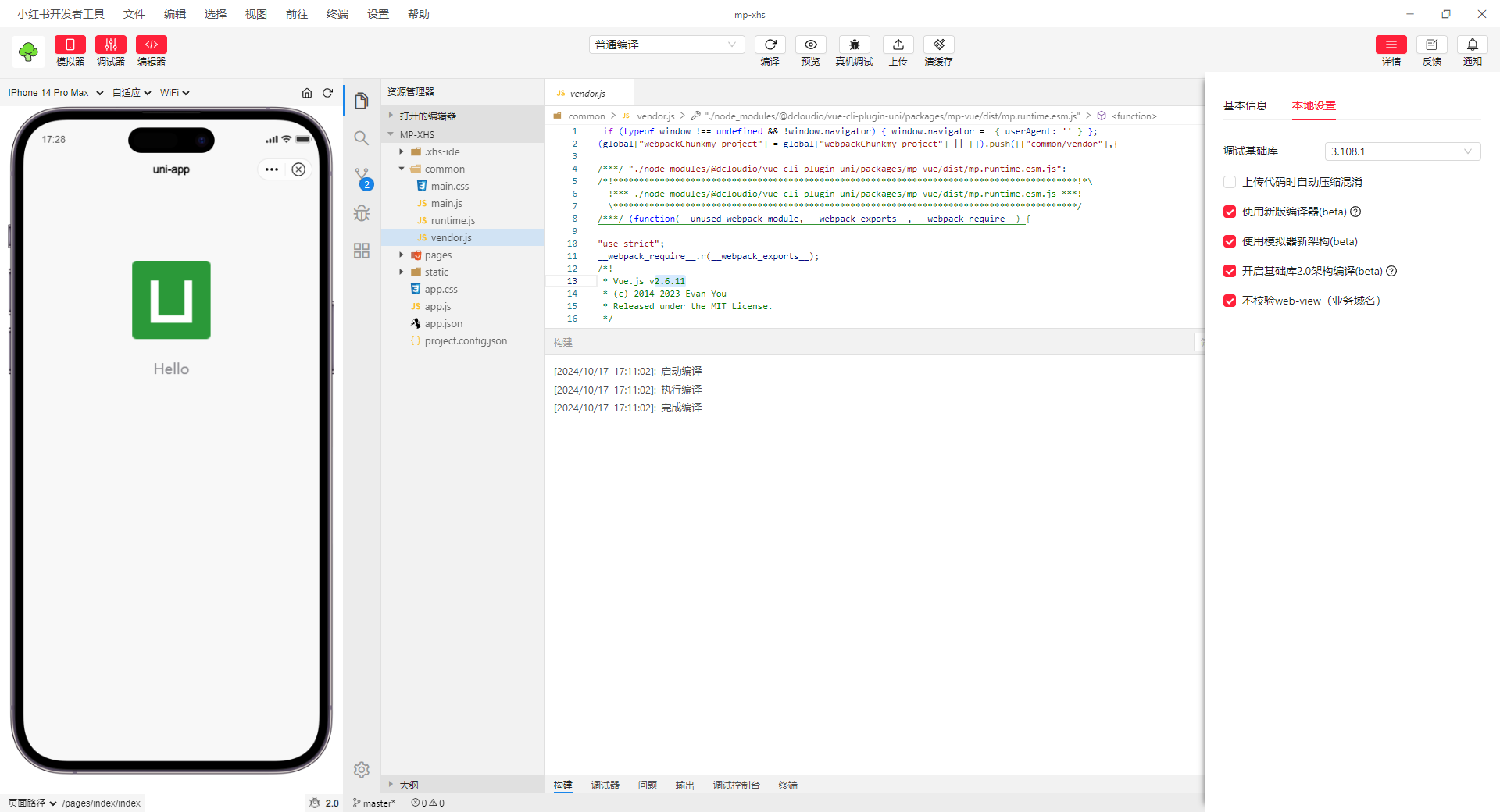Viewport: 1500px width, 812px height.
Task: Open the 编辑 menu
Action: [175, 14]
